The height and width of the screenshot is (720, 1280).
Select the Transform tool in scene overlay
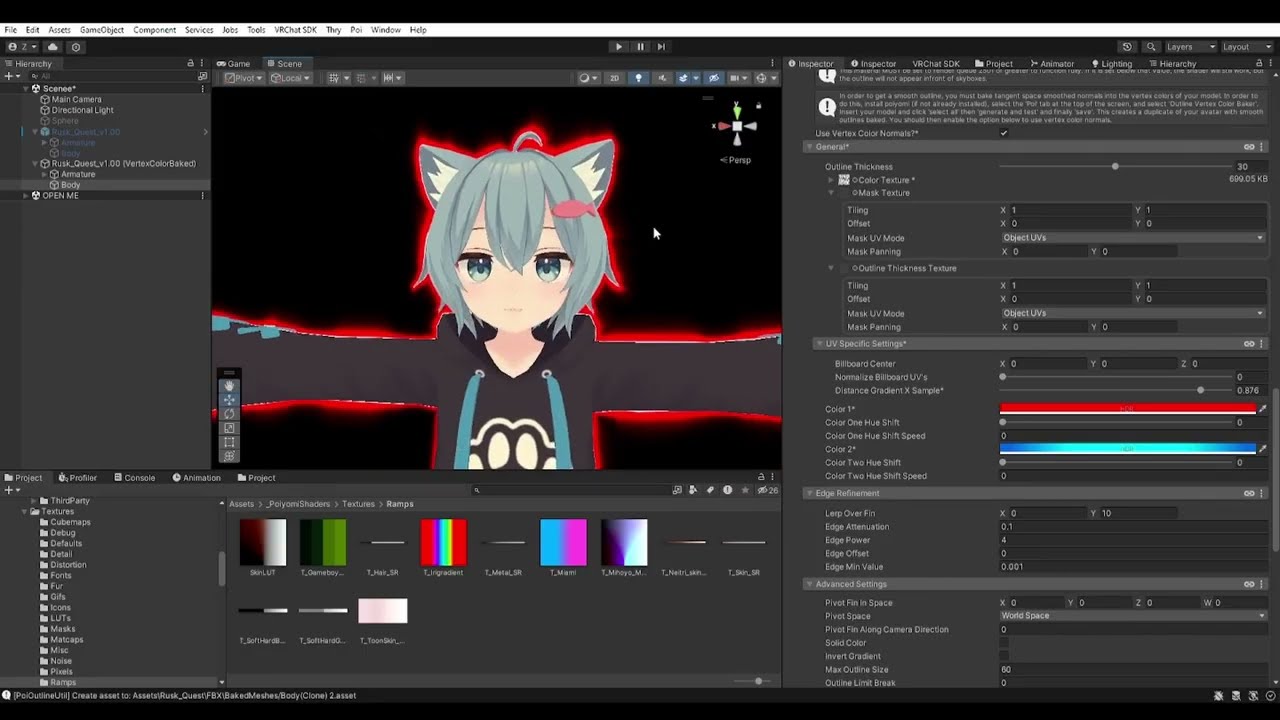click(x=229, y=456)
